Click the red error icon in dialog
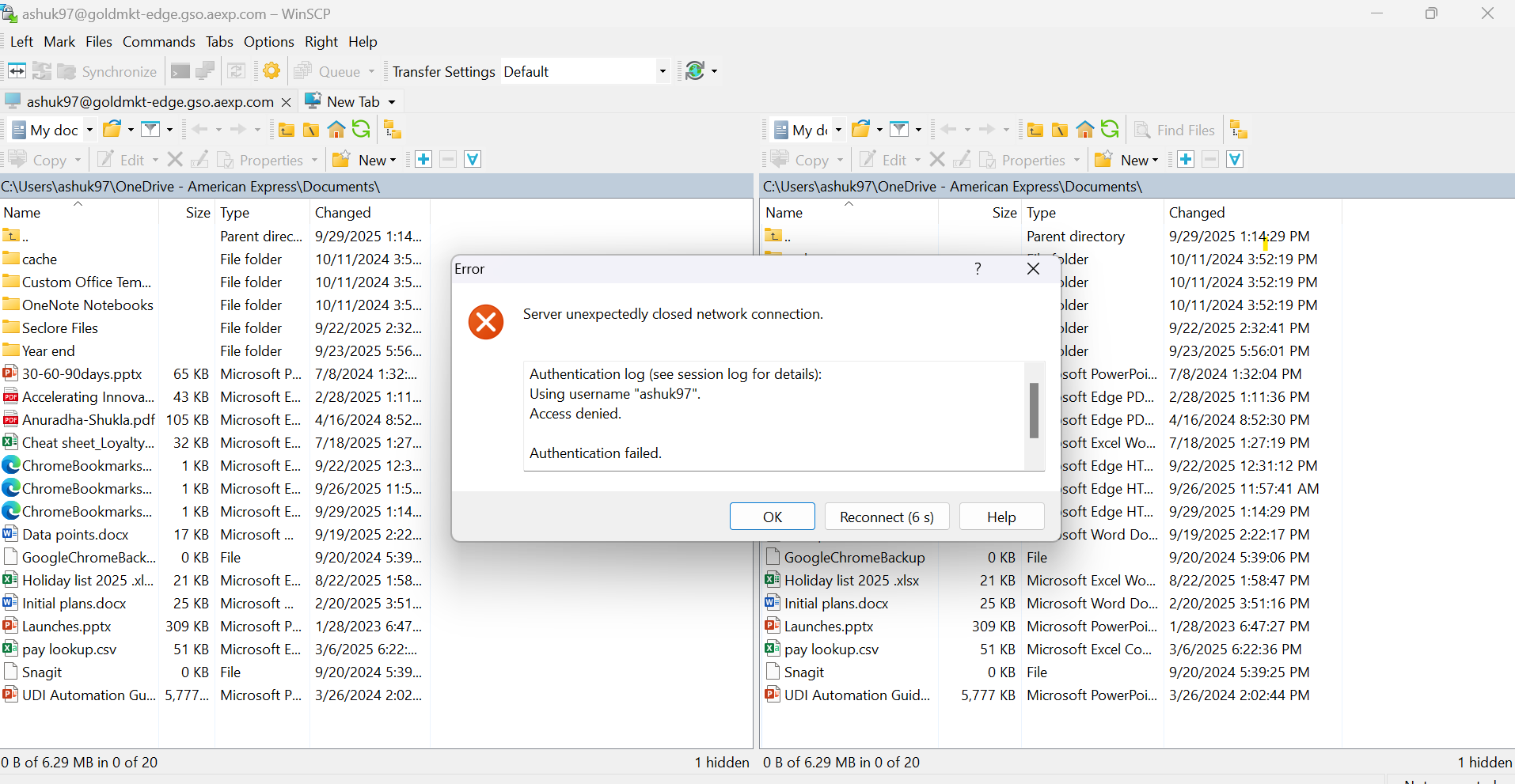1515x784 pixels. [x=485, y=322]
